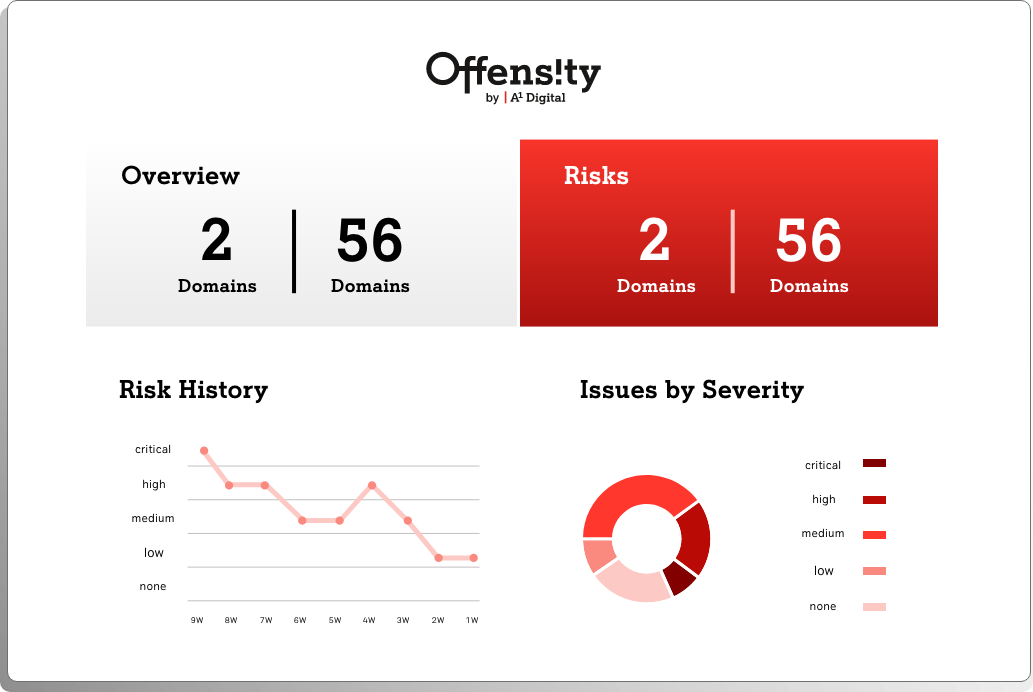The height and width of the screenshot is (692, 1033).
Task: Click 'critical' on the Risk History y-axis
Action: tap(153, 449)
